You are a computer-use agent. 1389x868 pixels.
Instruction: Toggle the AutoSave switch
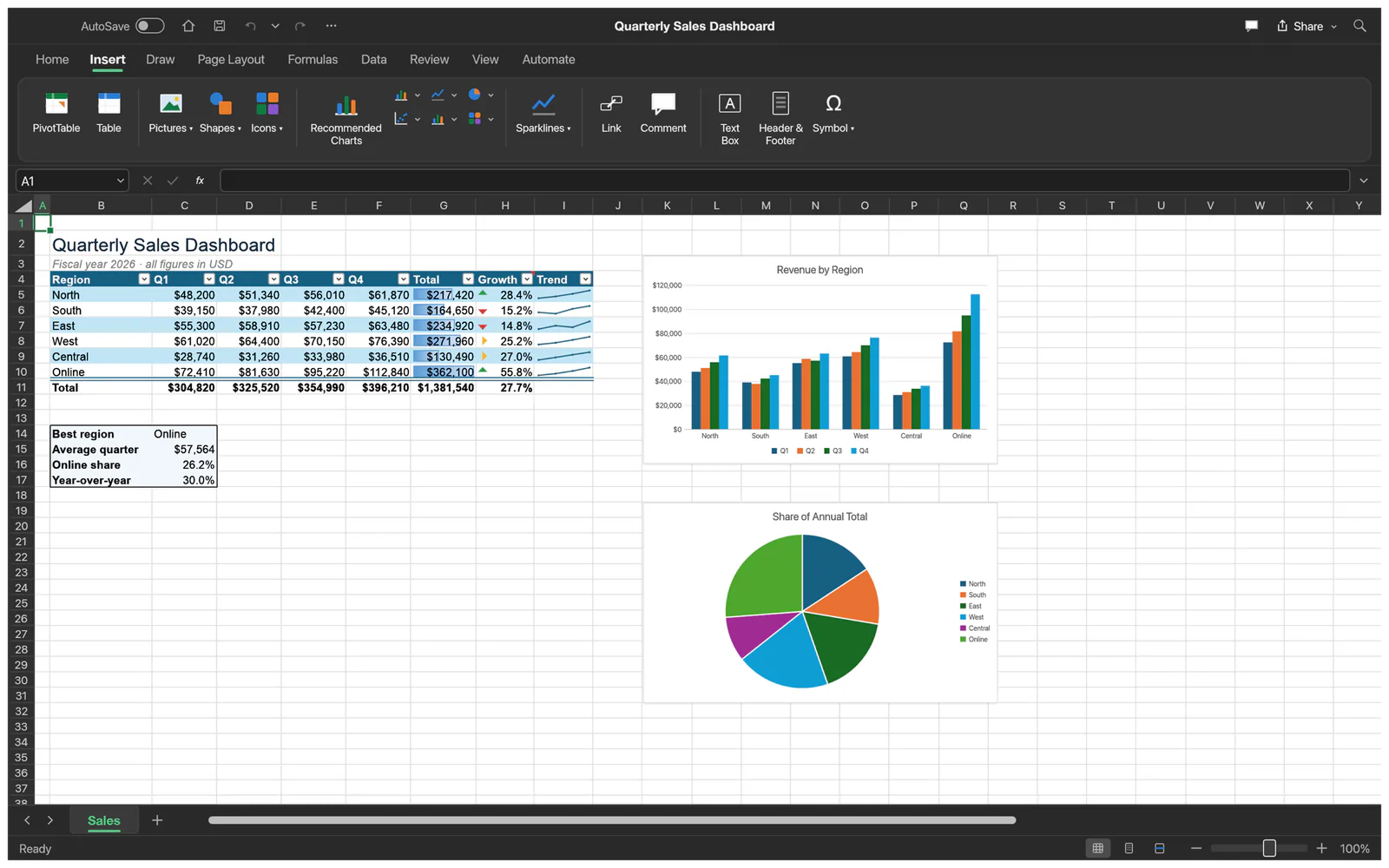point(149,26)
